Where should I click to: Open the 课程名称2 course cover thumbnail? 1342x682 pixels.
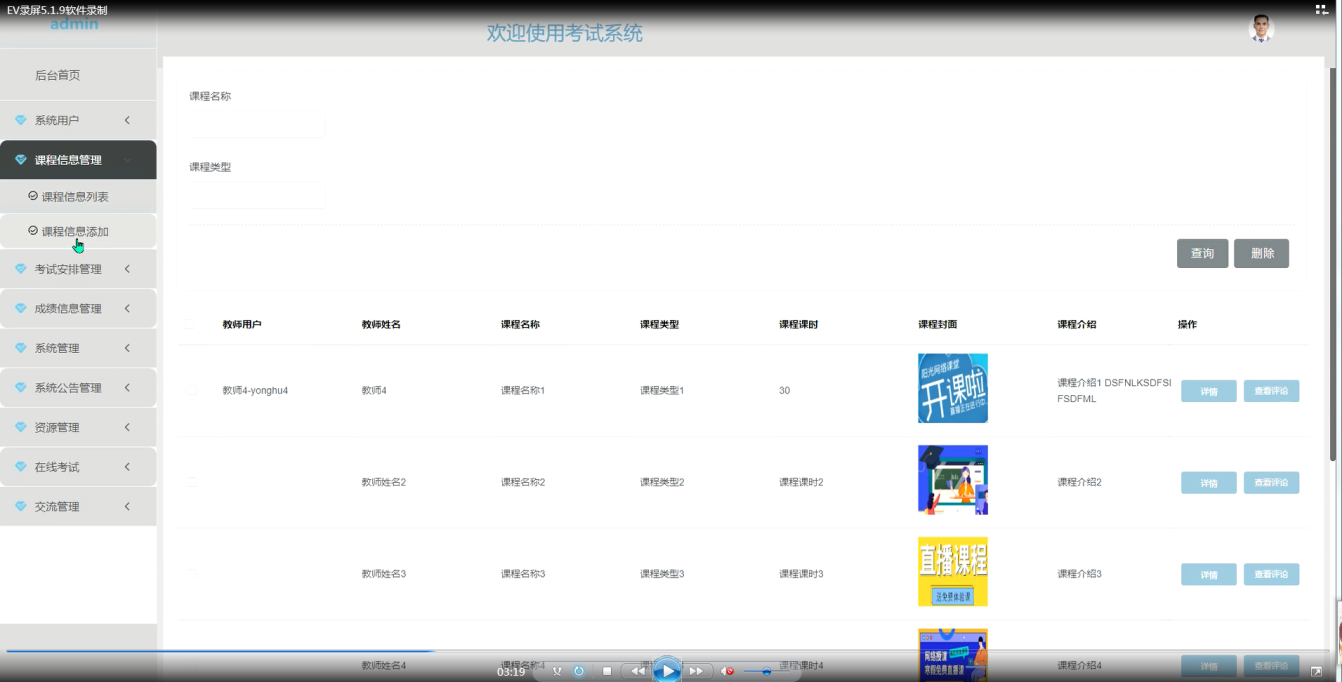(x=953, y=480)
